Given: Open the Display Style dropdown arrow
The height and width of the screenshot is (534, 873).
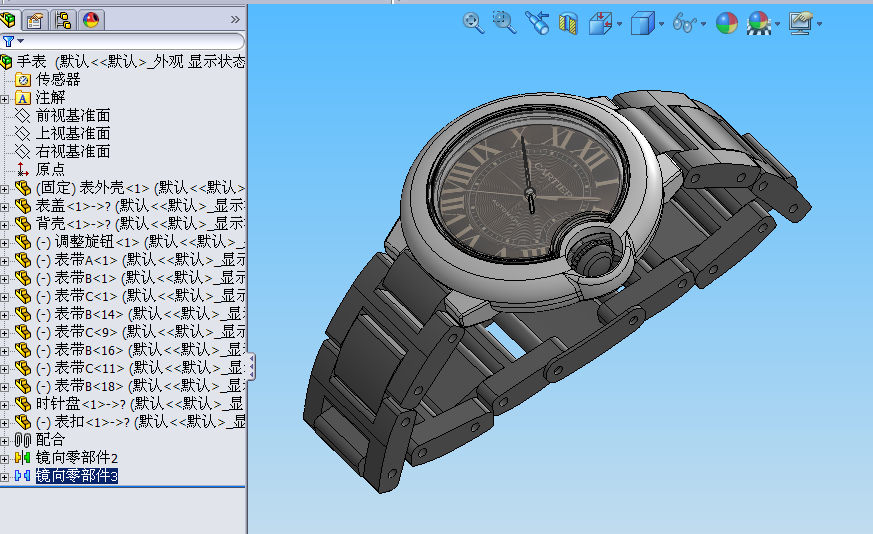Looking at the screenshot, I should (661, 24).
